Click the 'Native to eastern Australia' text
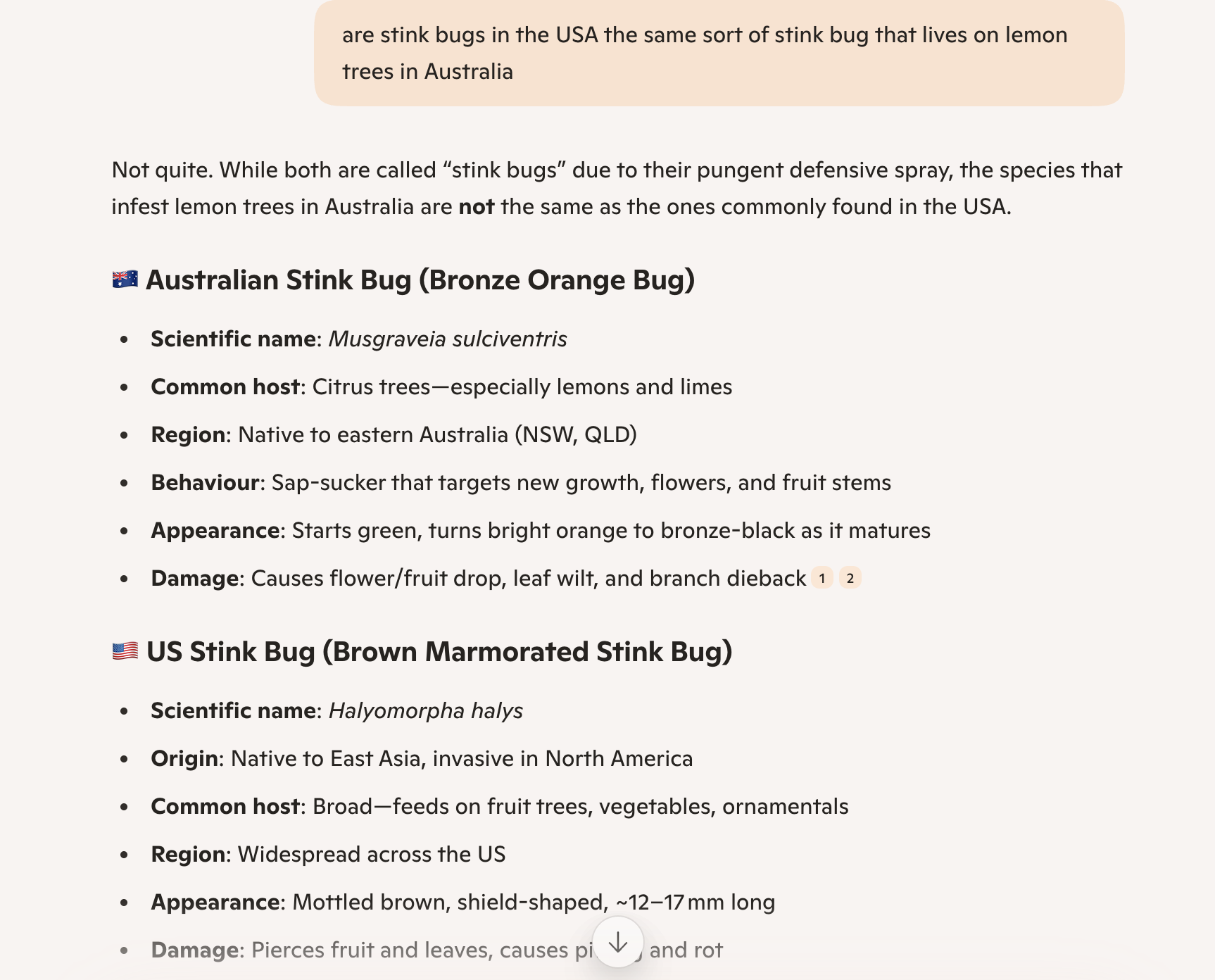The width and height of the screenshot is (1215, 980). 373,435
